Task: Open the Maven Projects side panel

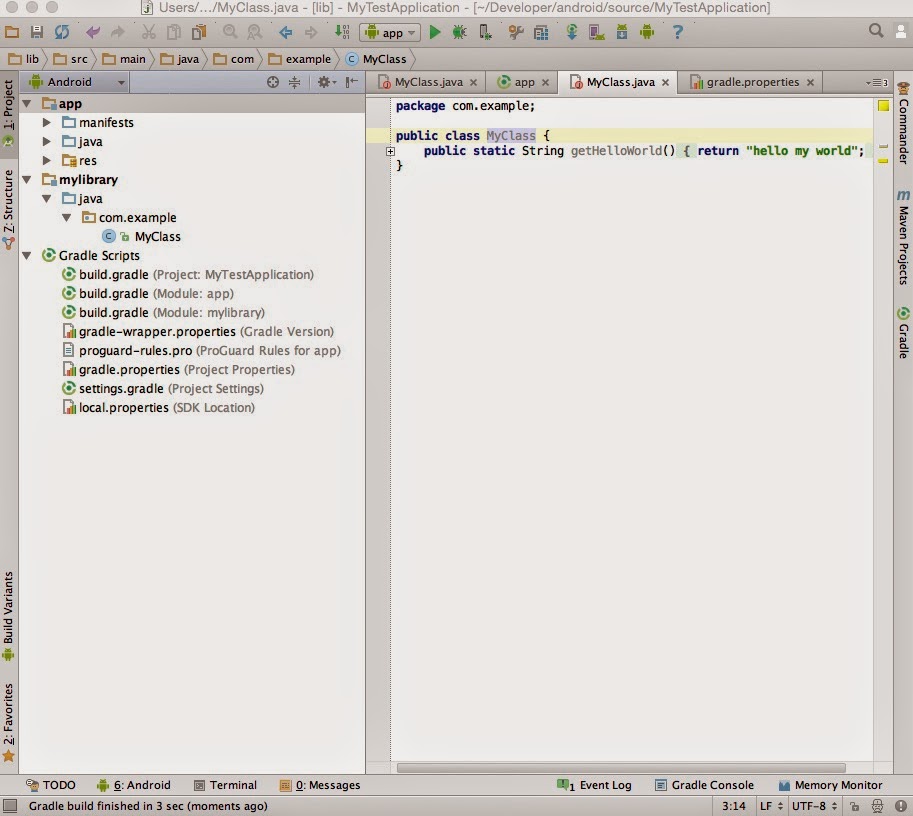Action: (903, 236)
